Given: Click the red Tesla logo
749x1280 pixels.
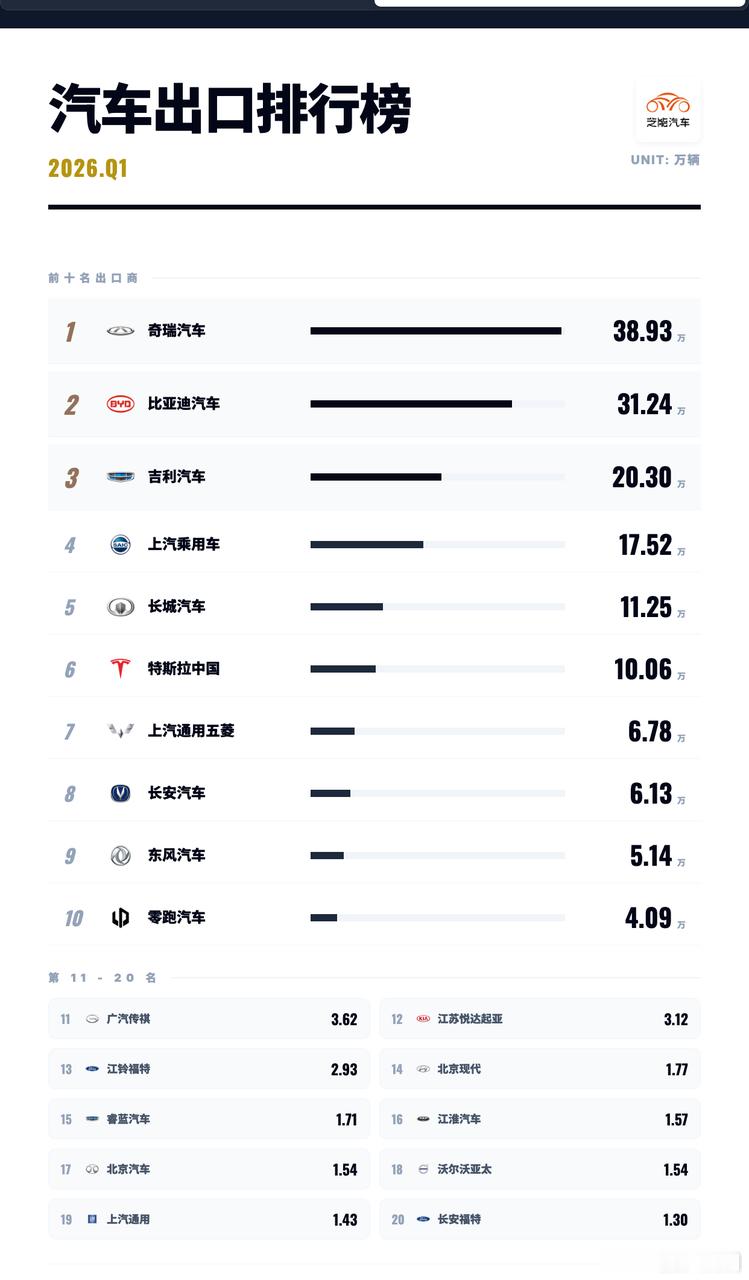Looking at the screenshot, I should click(x=120, y=668).
